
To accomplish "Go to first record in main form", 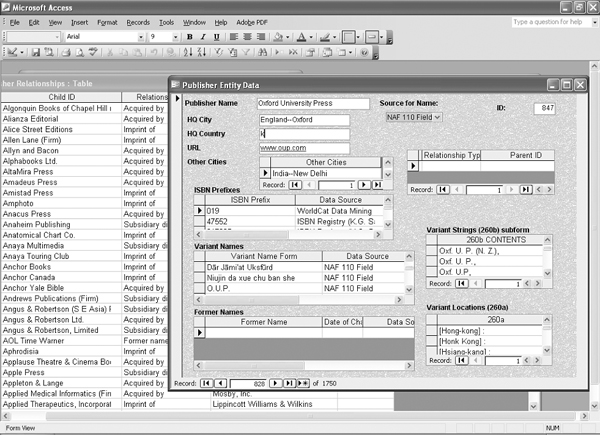I will click(x=206, y=383).
